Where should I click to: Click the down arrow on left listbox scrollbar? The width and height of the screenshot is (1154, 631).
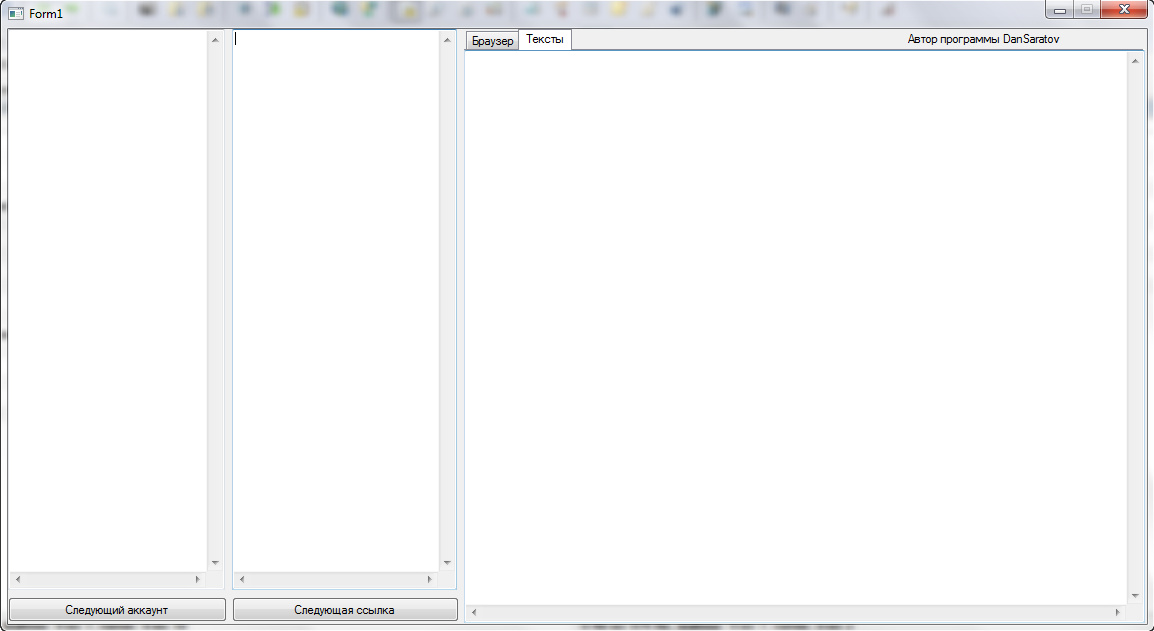[x=214, y=563]
